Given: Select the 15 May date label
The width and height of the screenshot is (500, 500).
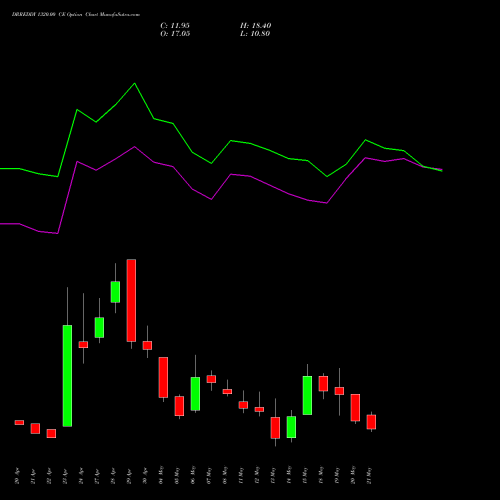Looking at the screenshot, I should pos(305,475).
